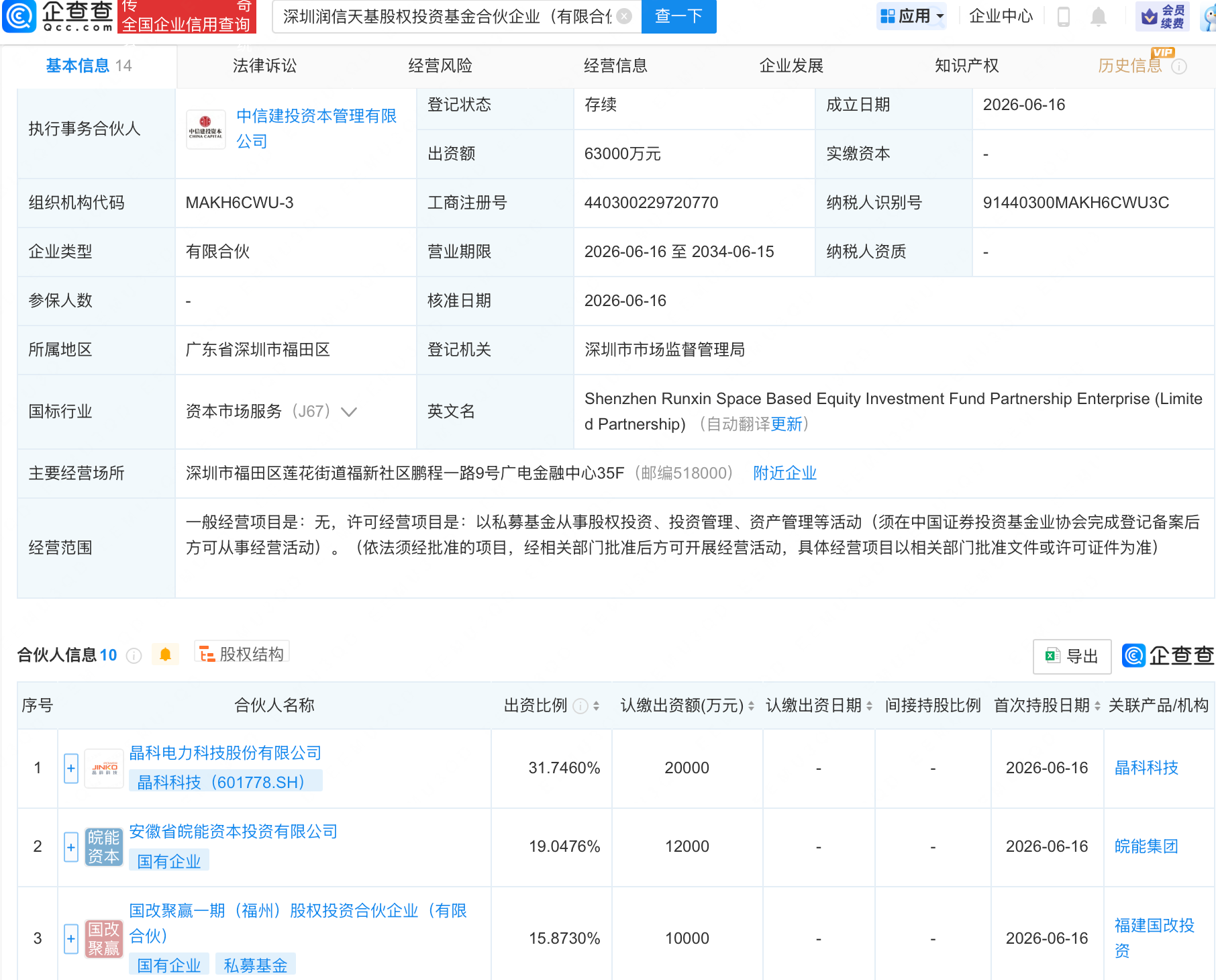The image size is (1216, 980).
Task: Open 晶科电力科技股份有限公司 partner page
Action: point(225,753)
